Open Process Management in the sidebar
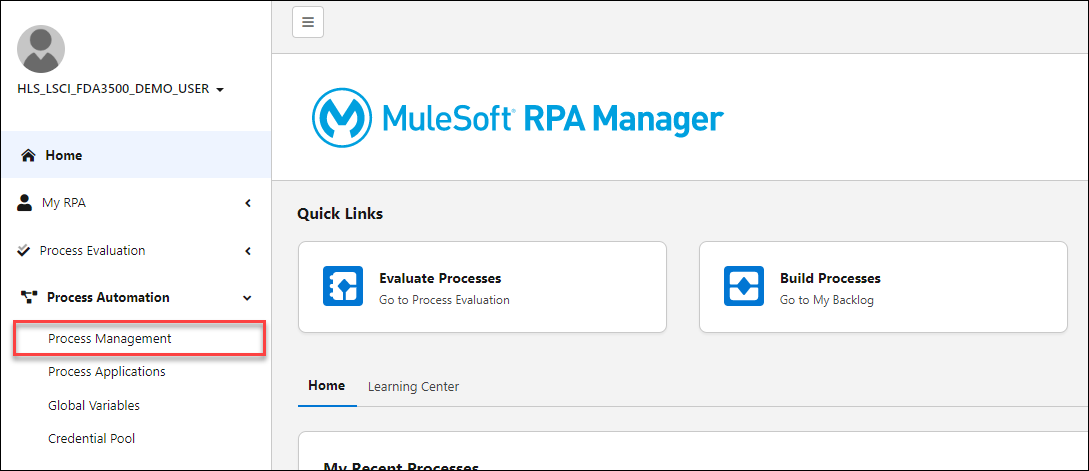 [x=110, y=338]
